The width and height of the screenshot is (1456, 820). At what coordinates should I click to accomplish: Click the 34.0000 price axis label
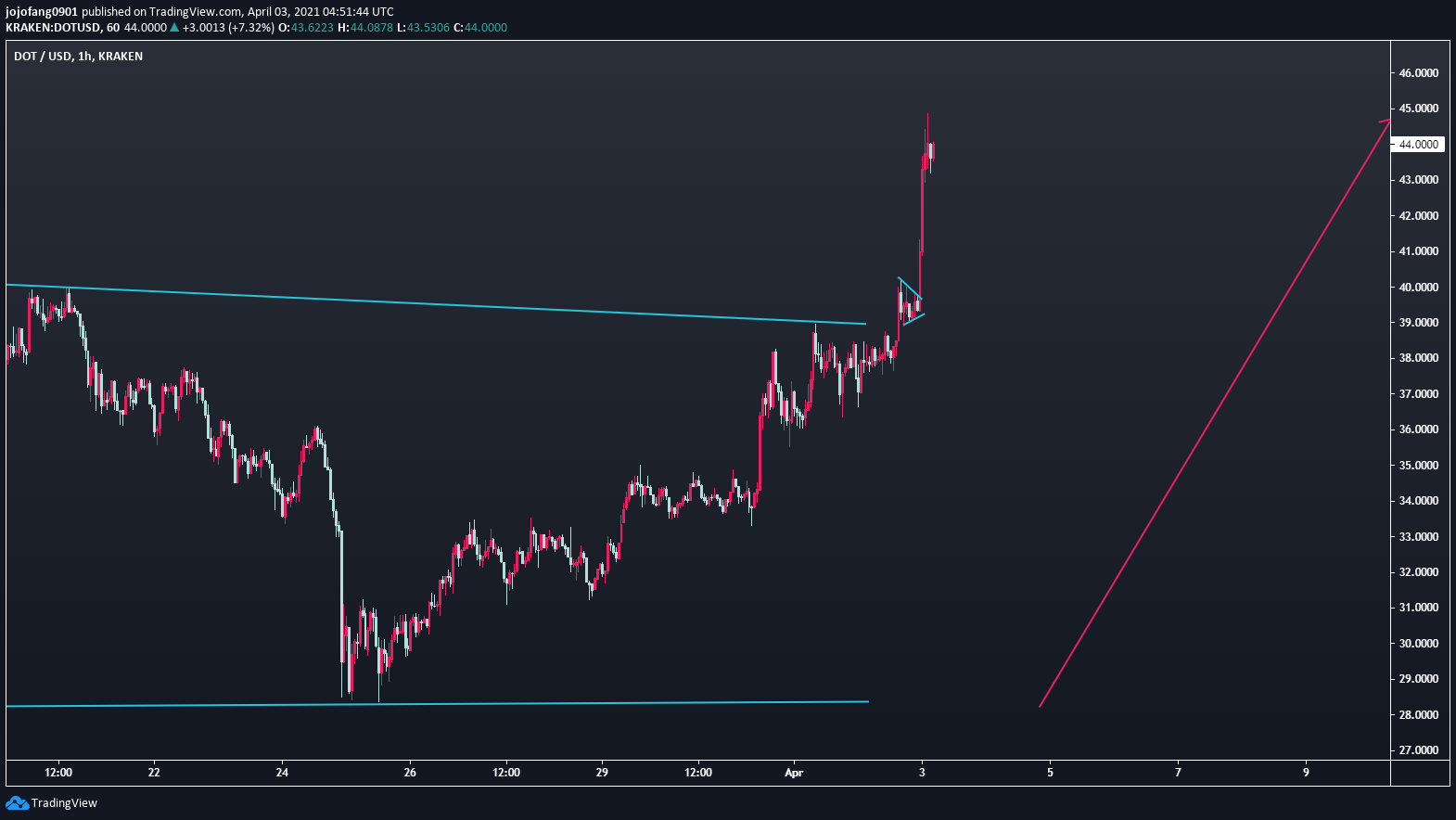(x=1419, y=501)
